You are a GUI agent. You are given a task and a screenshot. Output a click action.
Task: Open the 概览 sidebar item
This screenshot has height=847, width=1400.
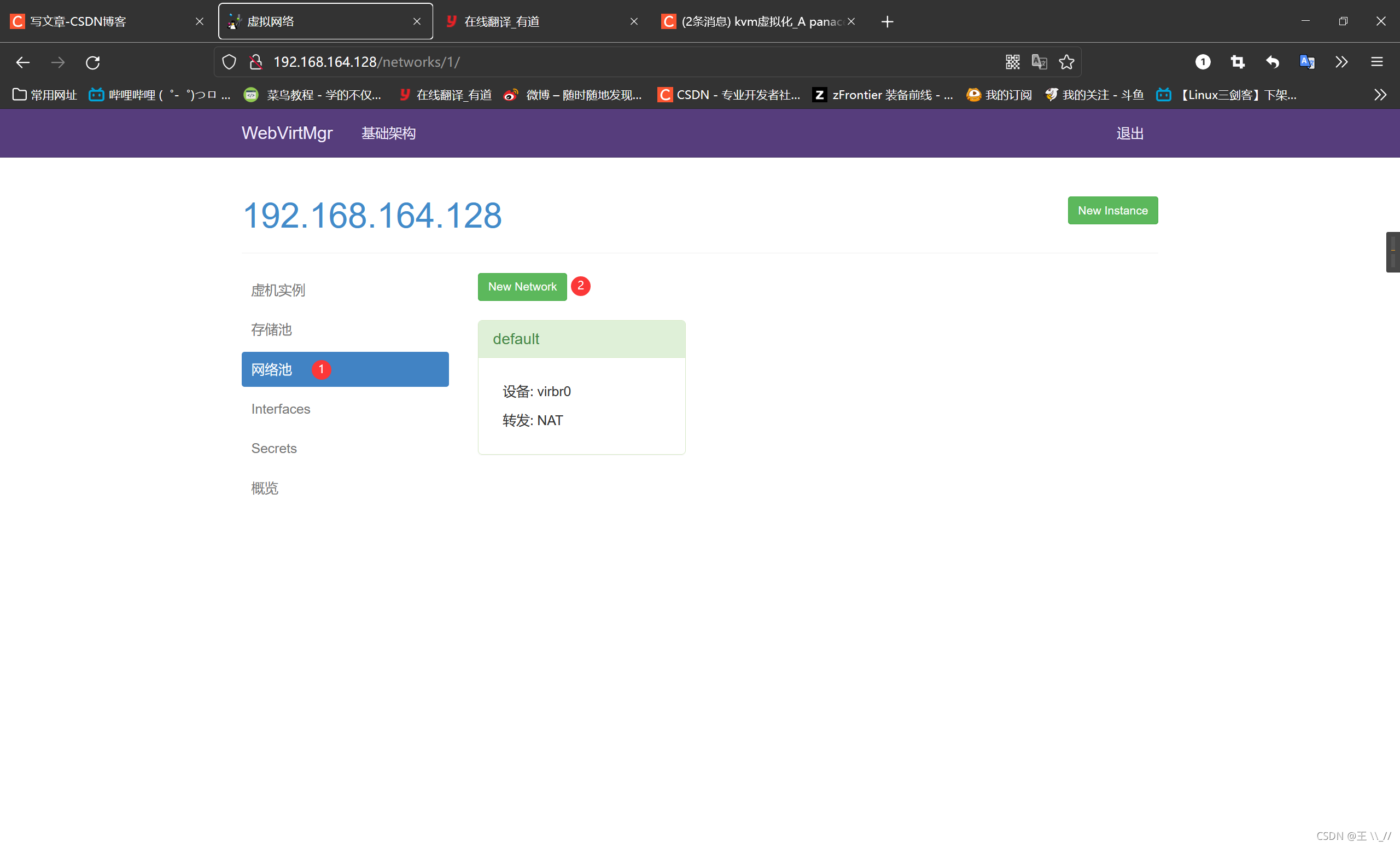pyautogui.click(x=346, y=488)
